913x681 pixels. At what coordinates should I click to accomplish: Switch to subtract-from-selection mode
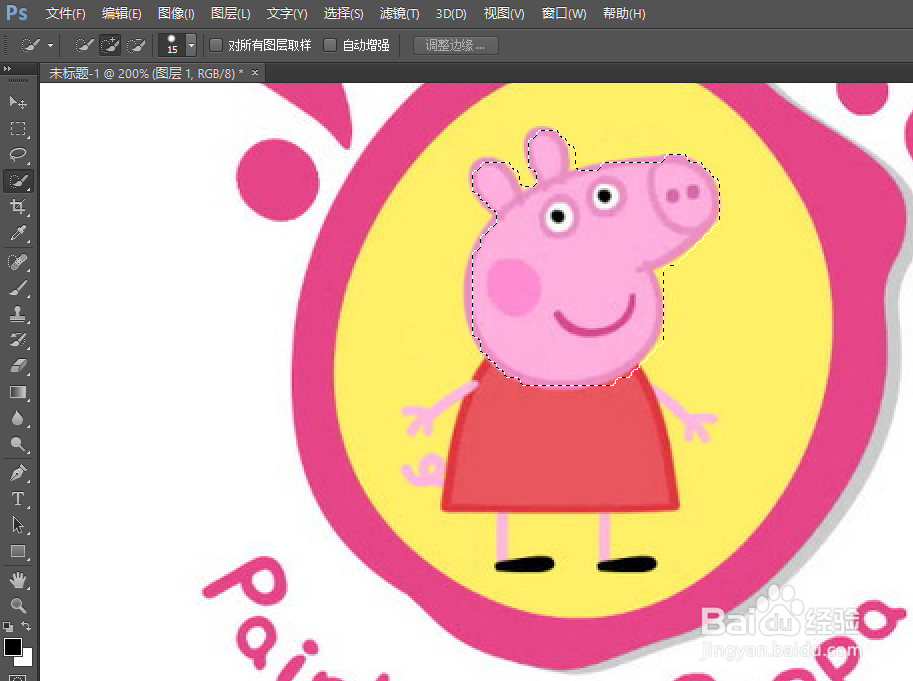pos(136,44)
